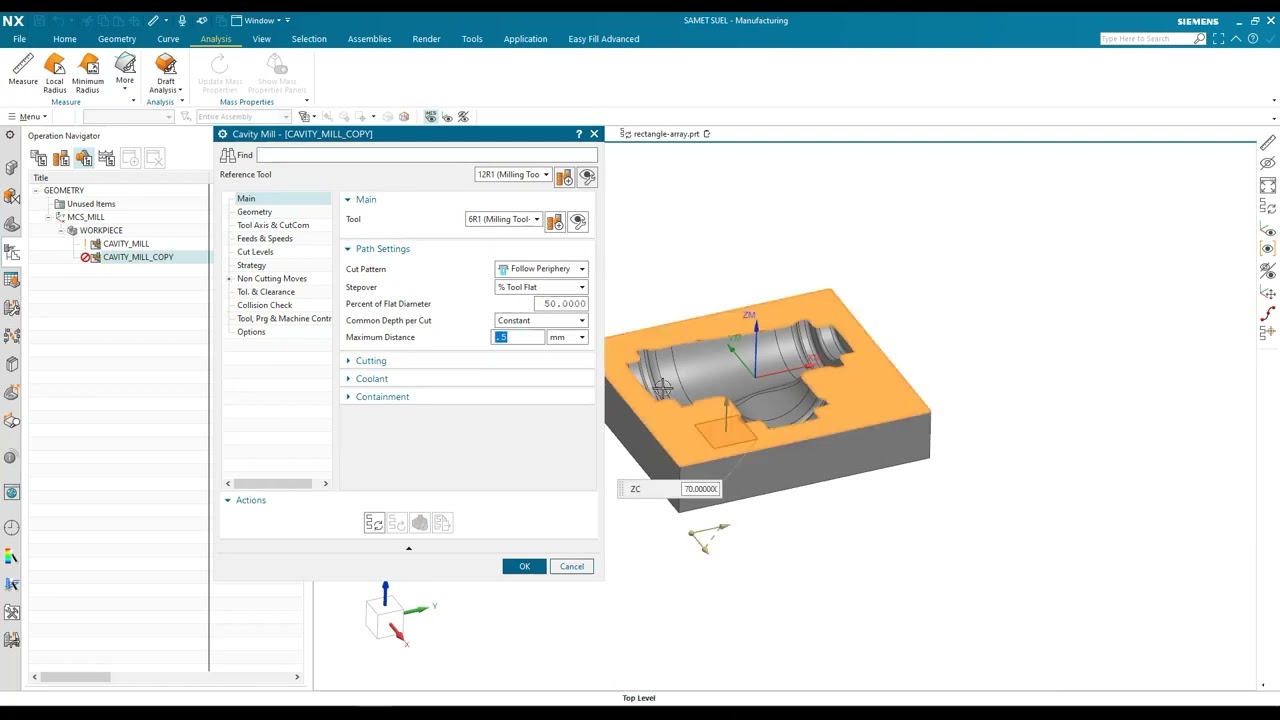Open the File menu
The image size is (1280, 720).
pyautogui.click(x=19, y=39)
